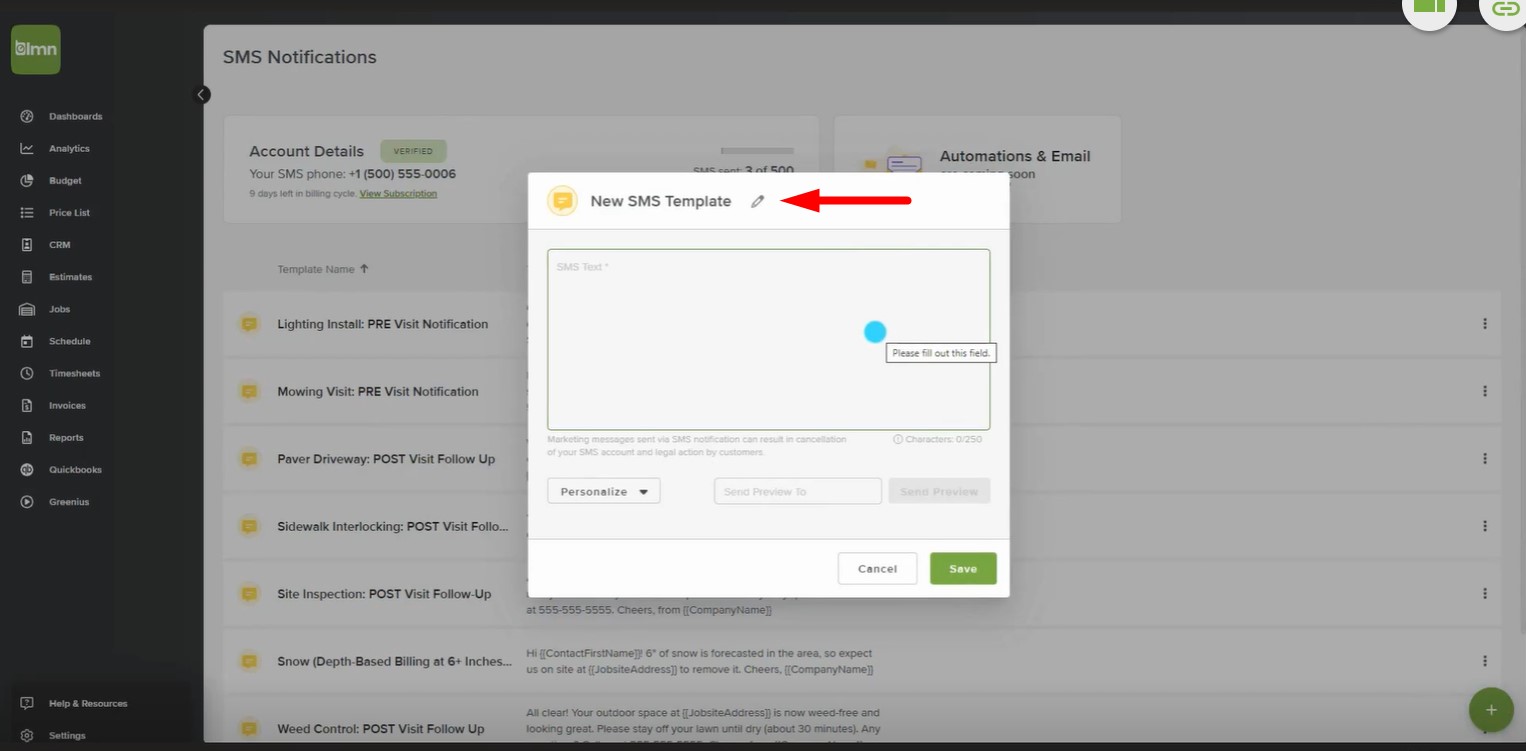Click the Help & Resources icon
The width and height of the screenshot is (1526, 751).
[27, 703]
